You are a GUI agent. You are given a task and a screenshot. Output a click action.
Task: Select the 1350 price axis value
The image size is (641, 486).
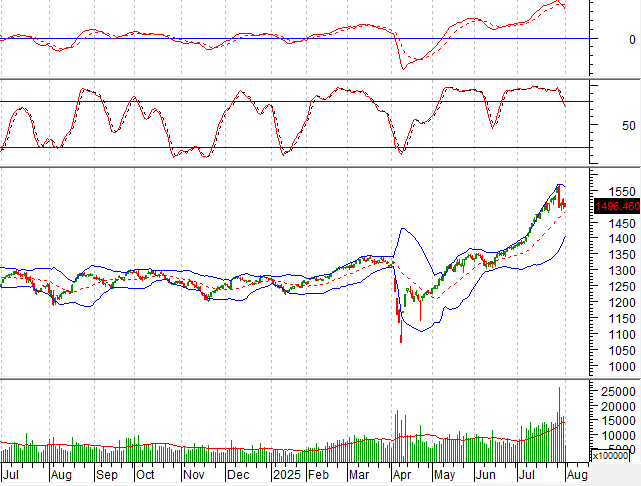[x=622, y=255]
